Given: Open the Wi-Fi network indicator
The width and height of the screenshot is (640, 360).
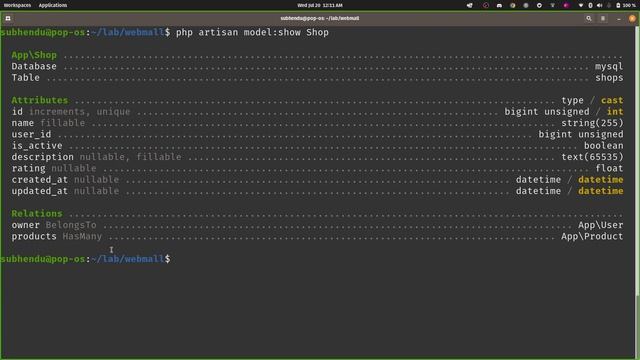Looking at the screenshot, I should pos(581,5).
